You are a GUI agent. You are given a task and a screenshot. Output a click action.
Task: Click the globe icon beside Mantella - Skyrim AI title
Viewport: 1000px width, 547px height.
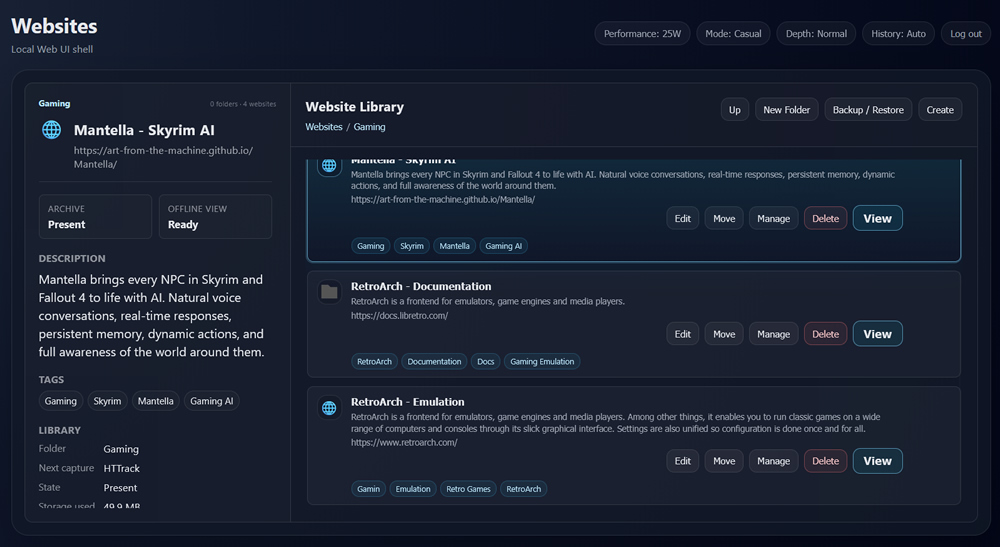pos(52,130)
